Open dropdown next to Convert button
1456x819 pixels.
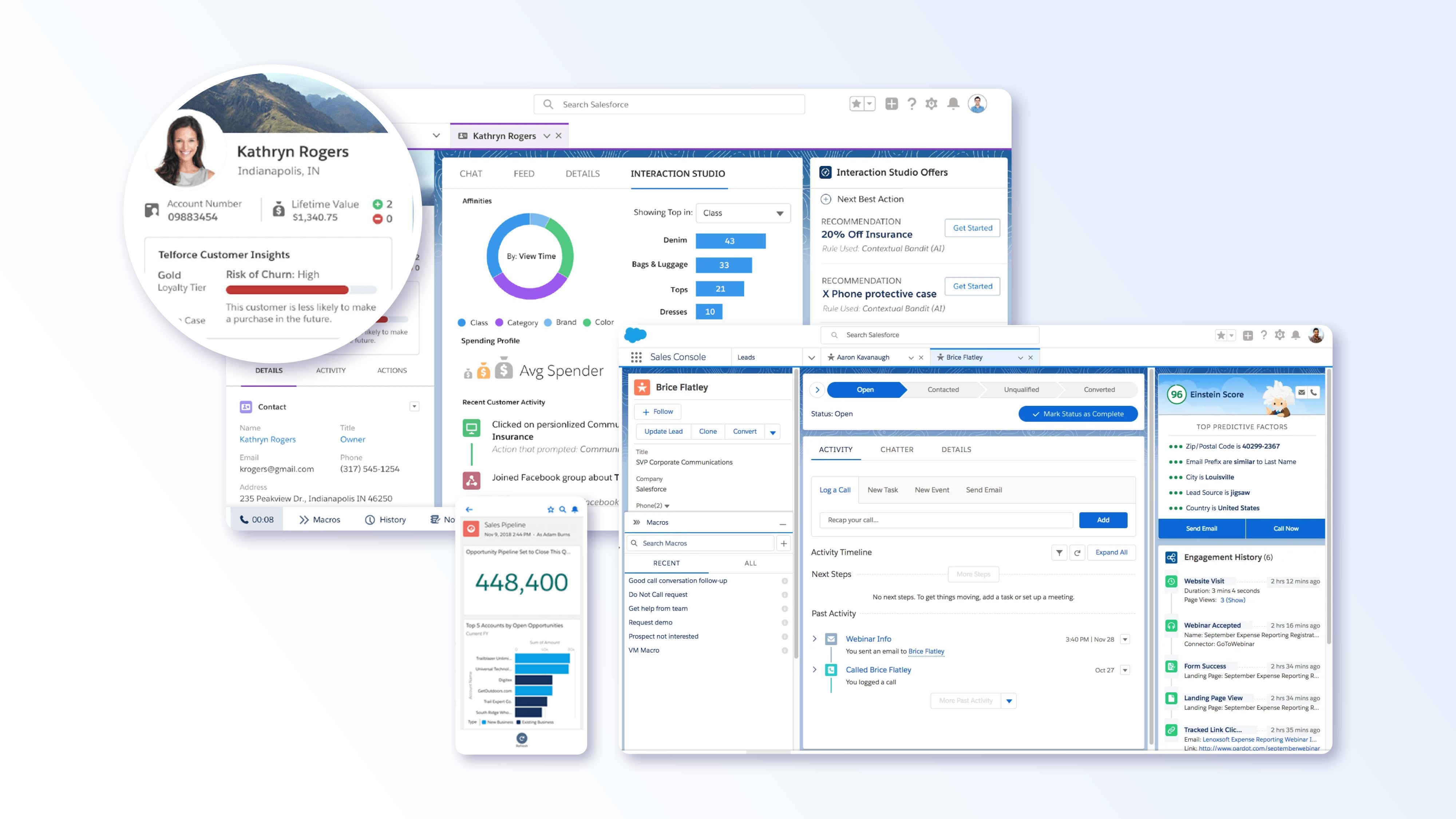pos(773,432)
